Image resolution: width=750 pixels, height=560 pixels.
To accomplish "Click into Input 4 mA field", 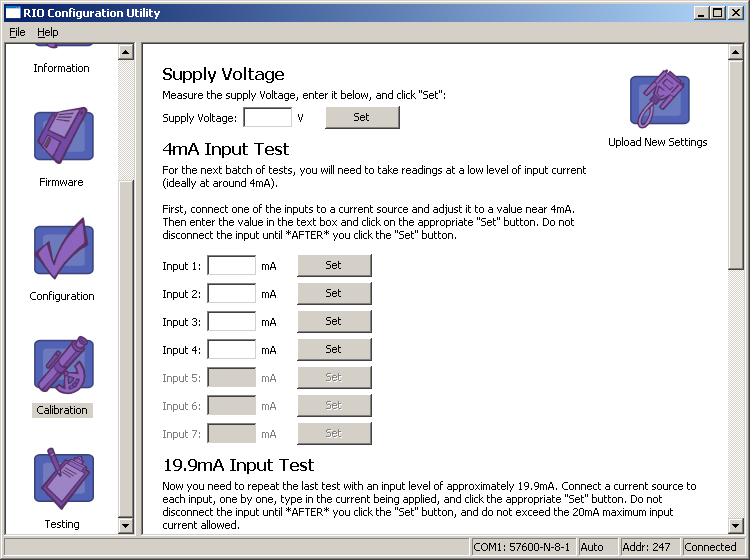I will (x=231, y=350).
